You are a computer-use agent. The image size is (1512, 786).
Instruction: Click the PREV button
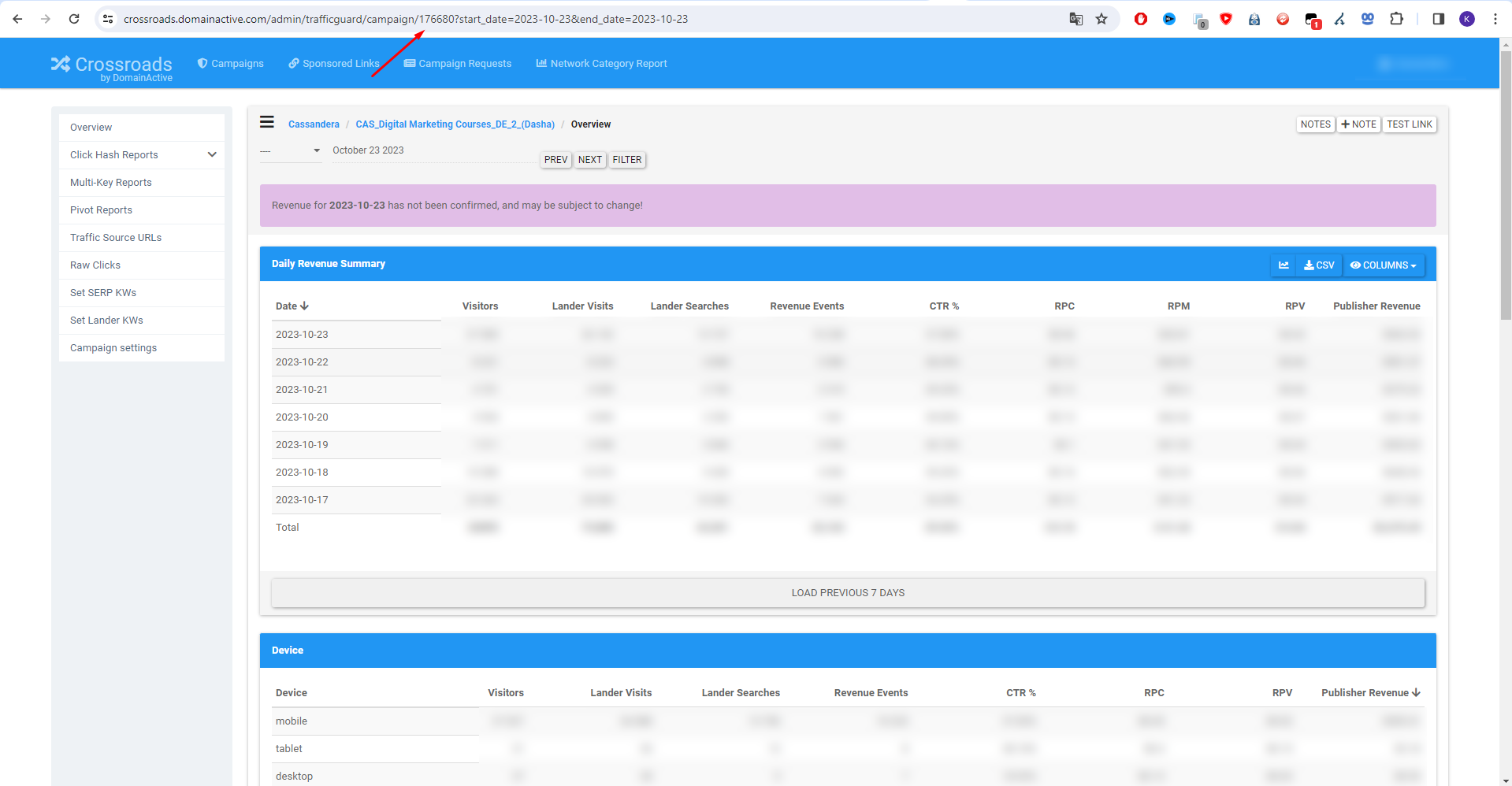pyautogui.click(x=555, y=160)
